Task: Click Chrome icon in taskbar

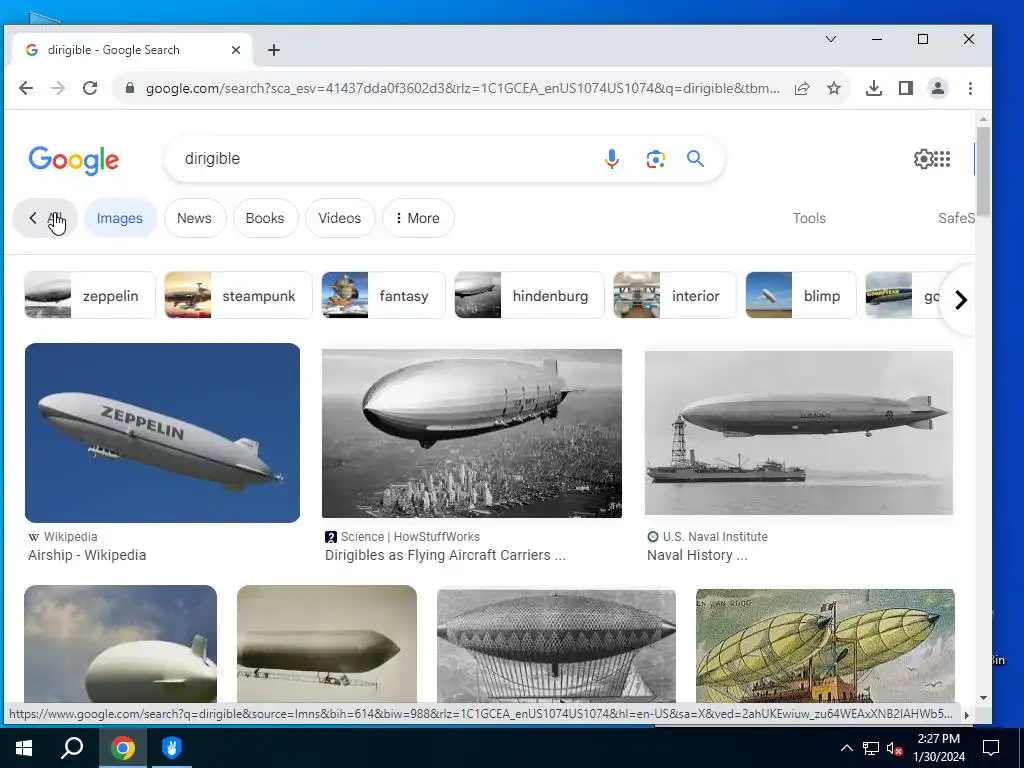Action: (x=122, y=748)
